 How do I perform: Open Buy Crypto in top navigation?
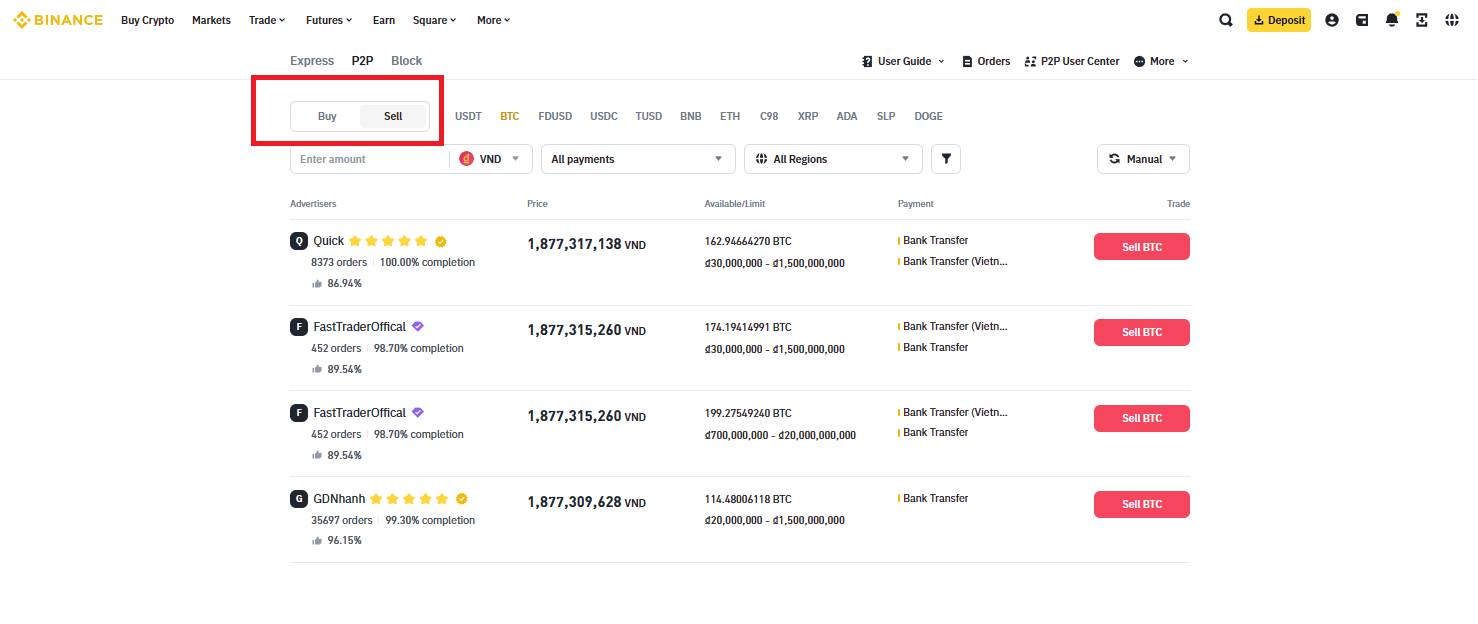pyautogui.click(x=147, y=20)
